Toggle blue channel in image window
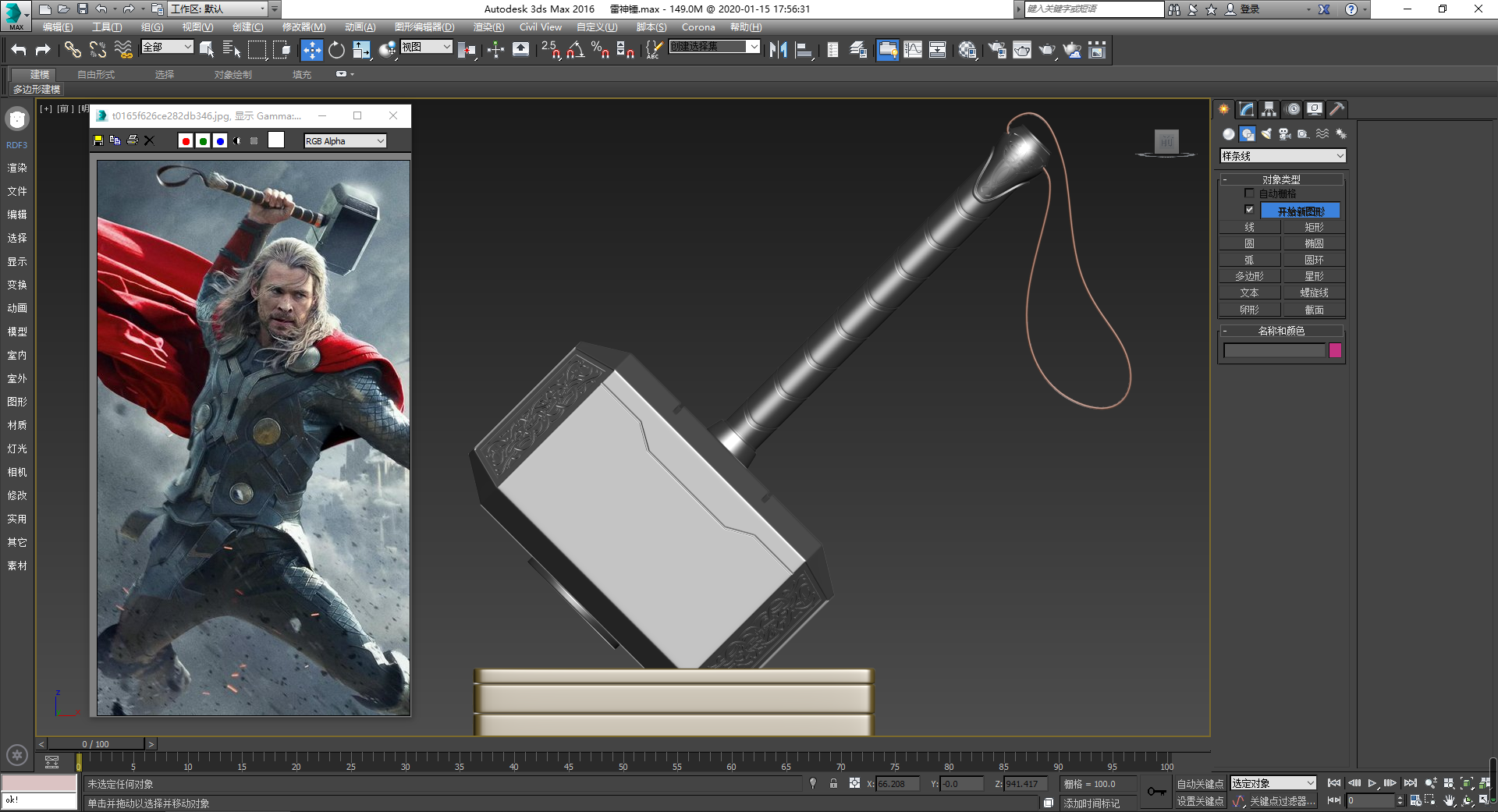The width and height of the screenshot is (1498, 812). [x=220, y=141]
